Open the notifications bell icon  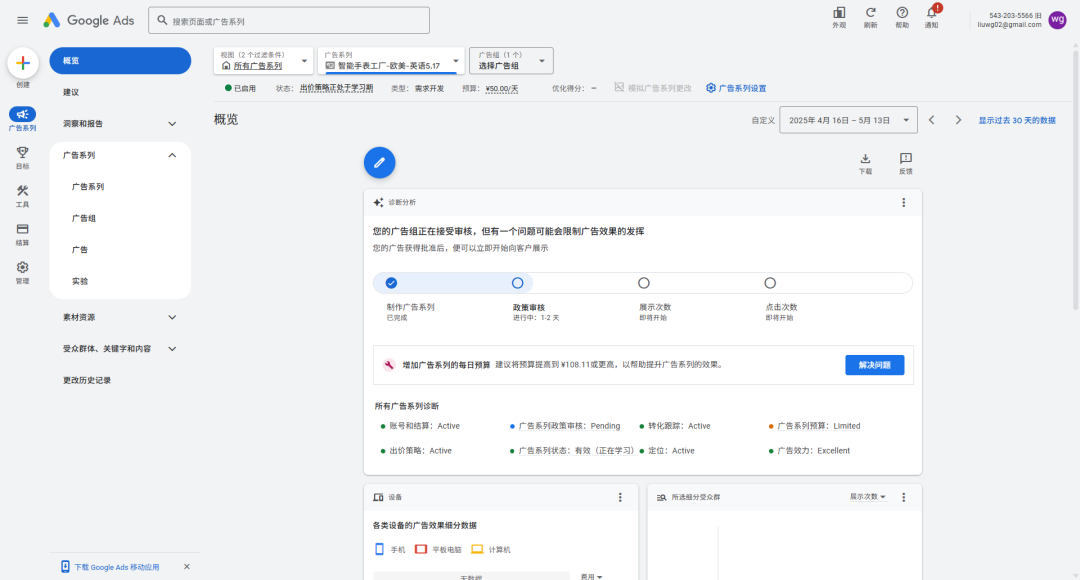pos(931,13)
